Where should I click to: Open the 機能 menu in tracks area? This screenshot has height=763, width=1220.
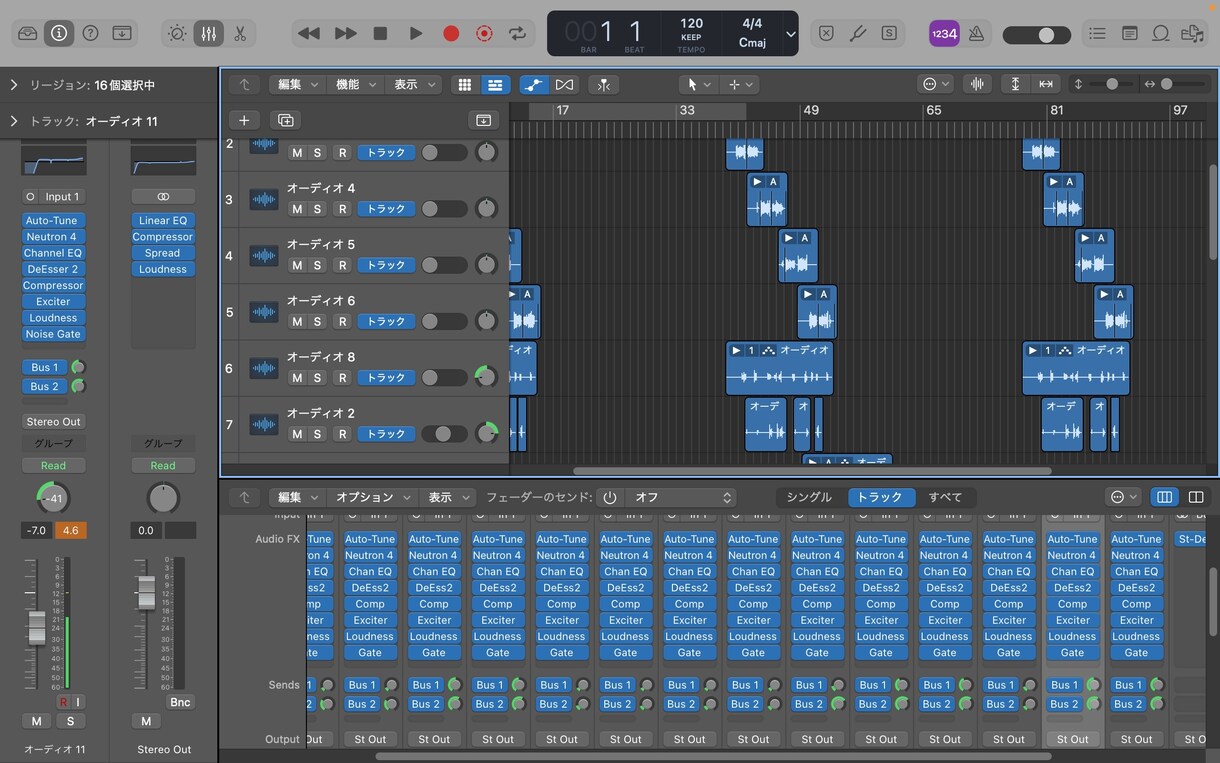coord(355,85)
